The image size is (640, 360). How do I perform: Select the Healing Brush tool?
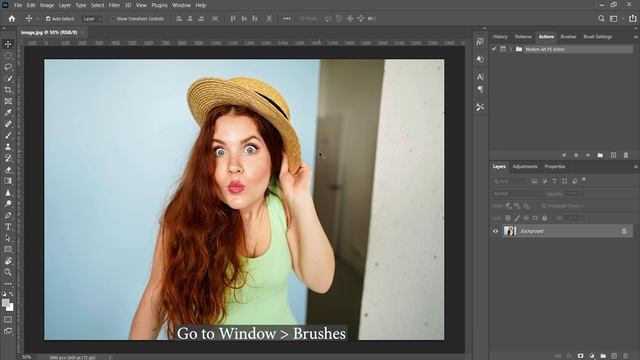(8, 124)
